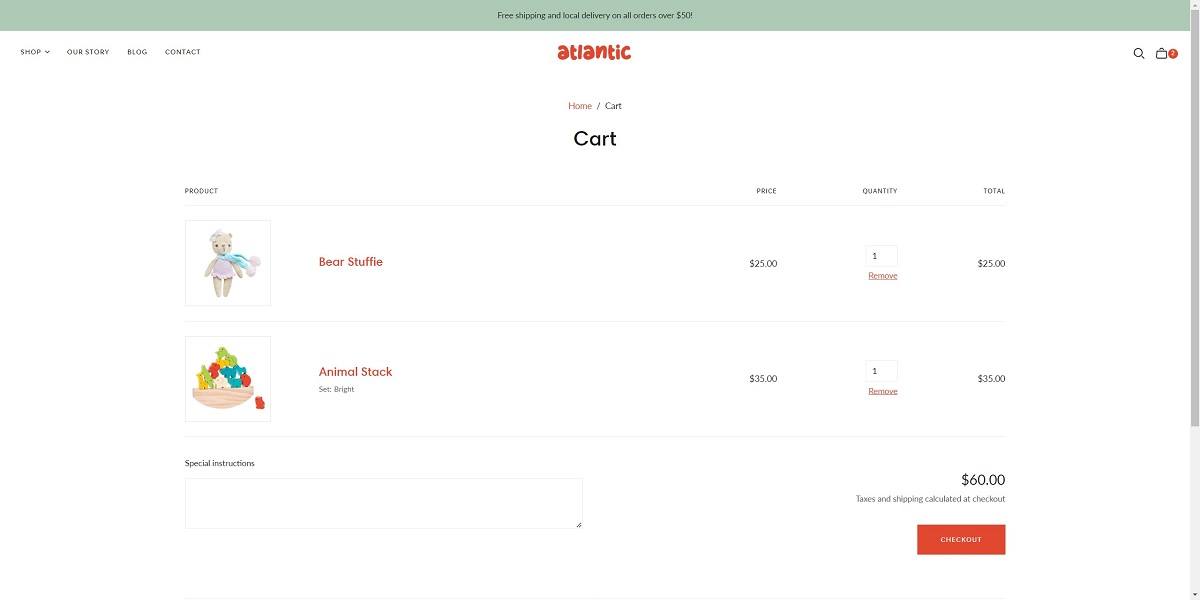The height and width of the screenshot is (600, 1200).
Task: Navigate to the CONTACT page
Action: [x=183, y=51]
